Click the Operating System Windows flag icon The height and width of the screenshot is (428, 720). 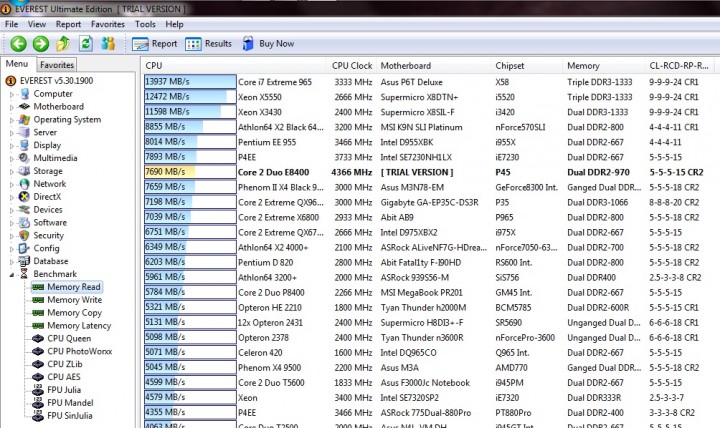24,120
